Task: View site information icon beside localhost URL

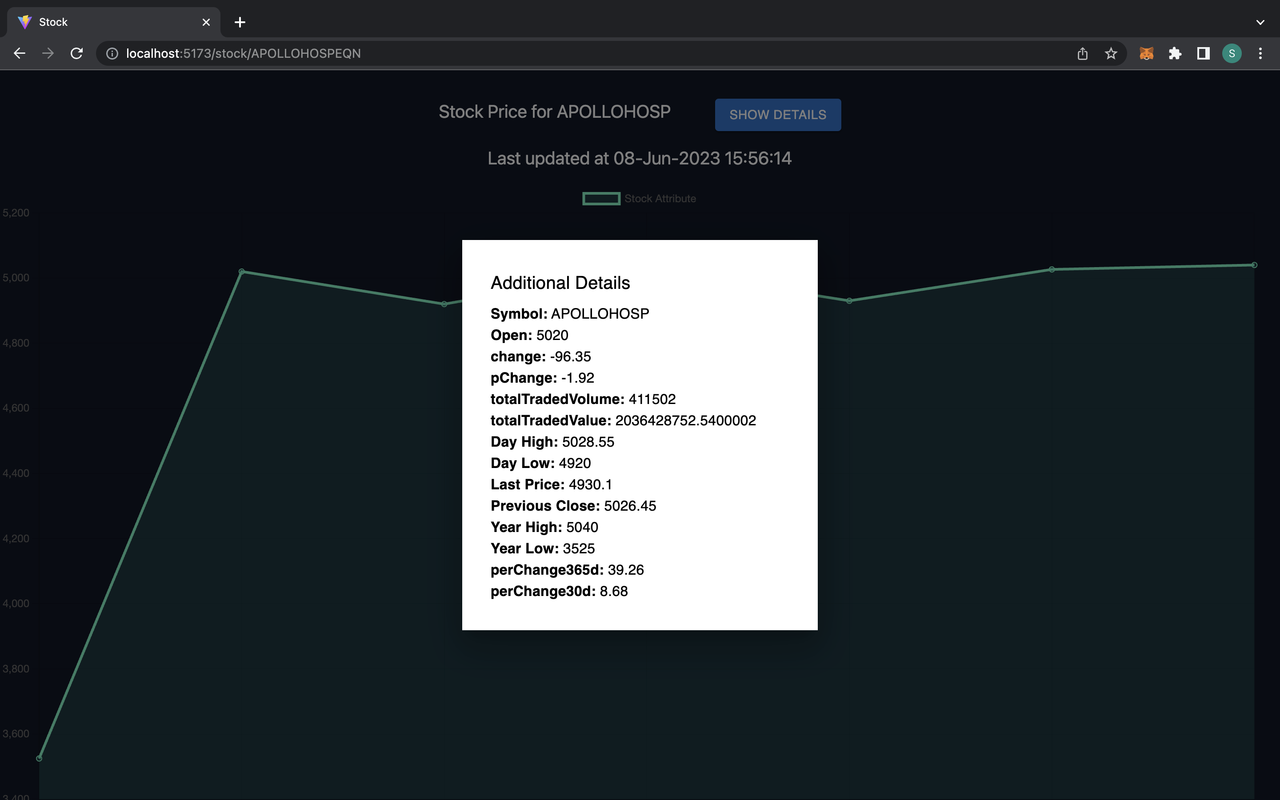Action: (x=112, y=54)
